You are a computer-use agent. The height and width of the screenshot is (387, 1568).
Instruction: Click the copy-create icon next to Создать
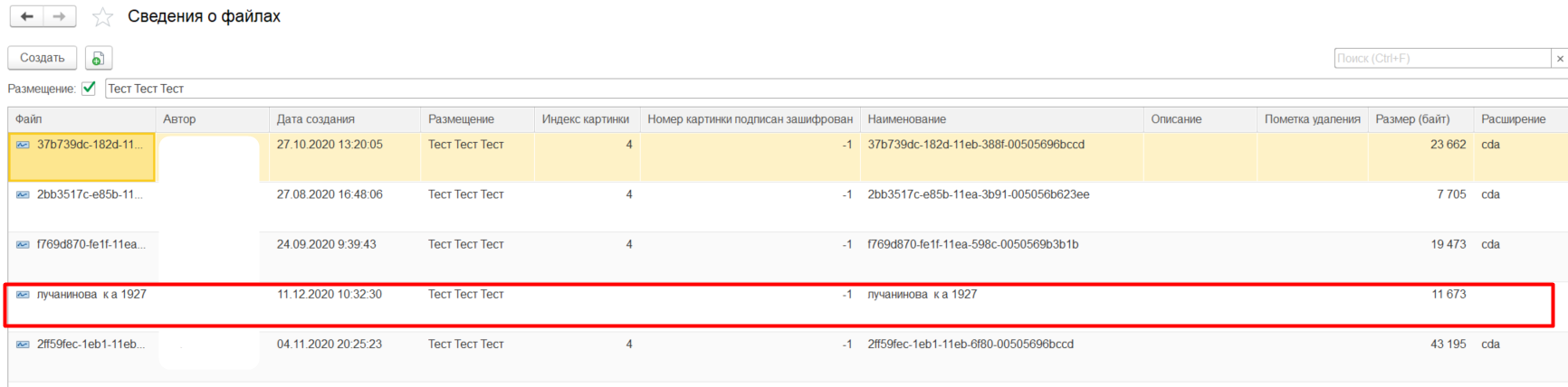point(98,58)
